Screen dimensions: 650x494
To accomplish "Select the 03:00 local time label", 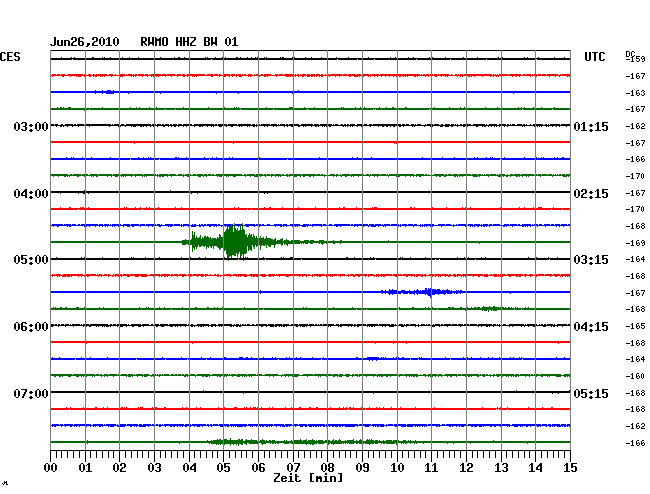I will tap(31, 126).
